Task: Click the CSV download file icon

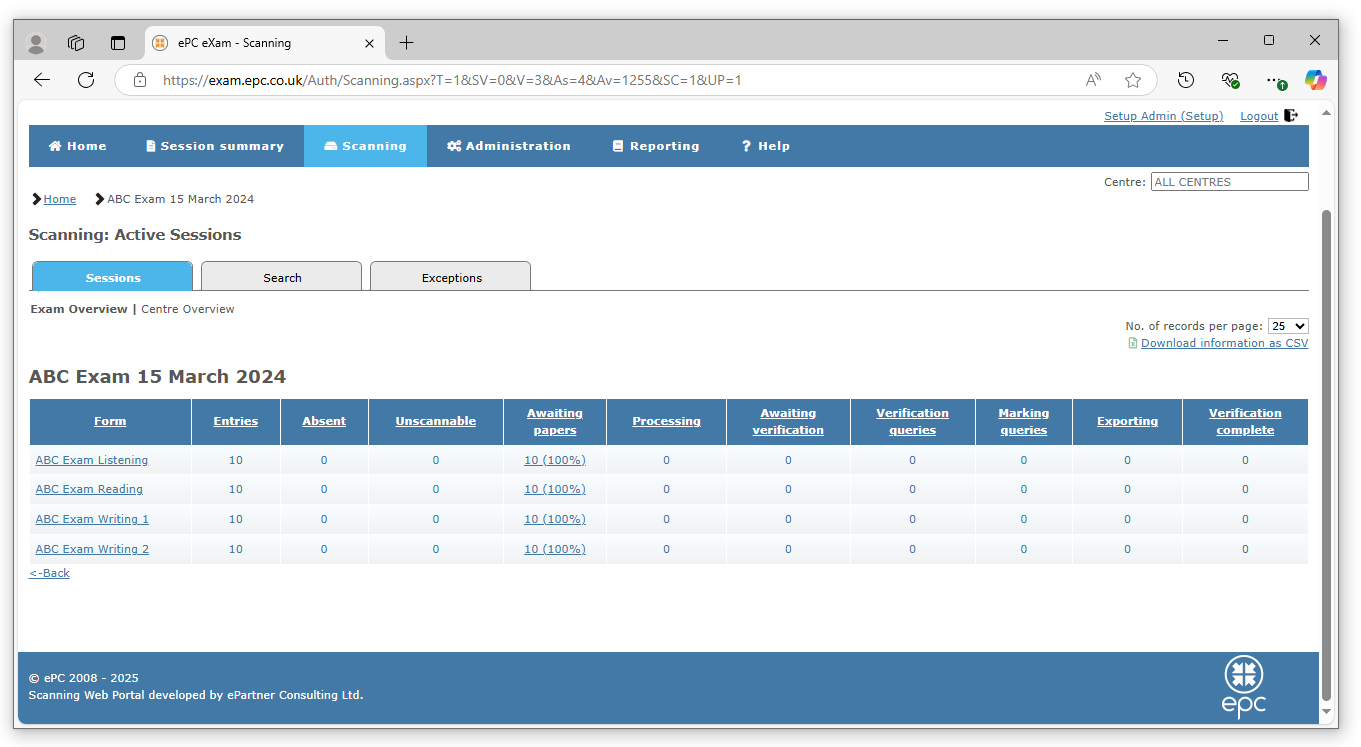Action: (1133, 343)
